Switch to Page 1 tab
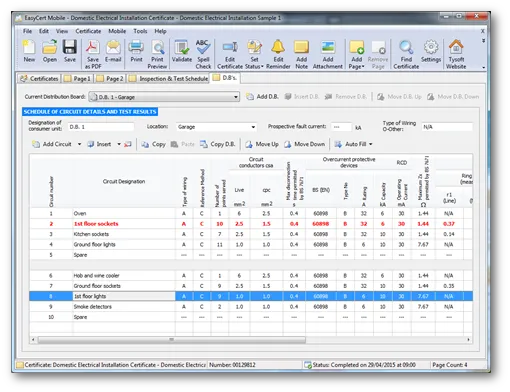This screenshot has width=510, height=392. 77,79
